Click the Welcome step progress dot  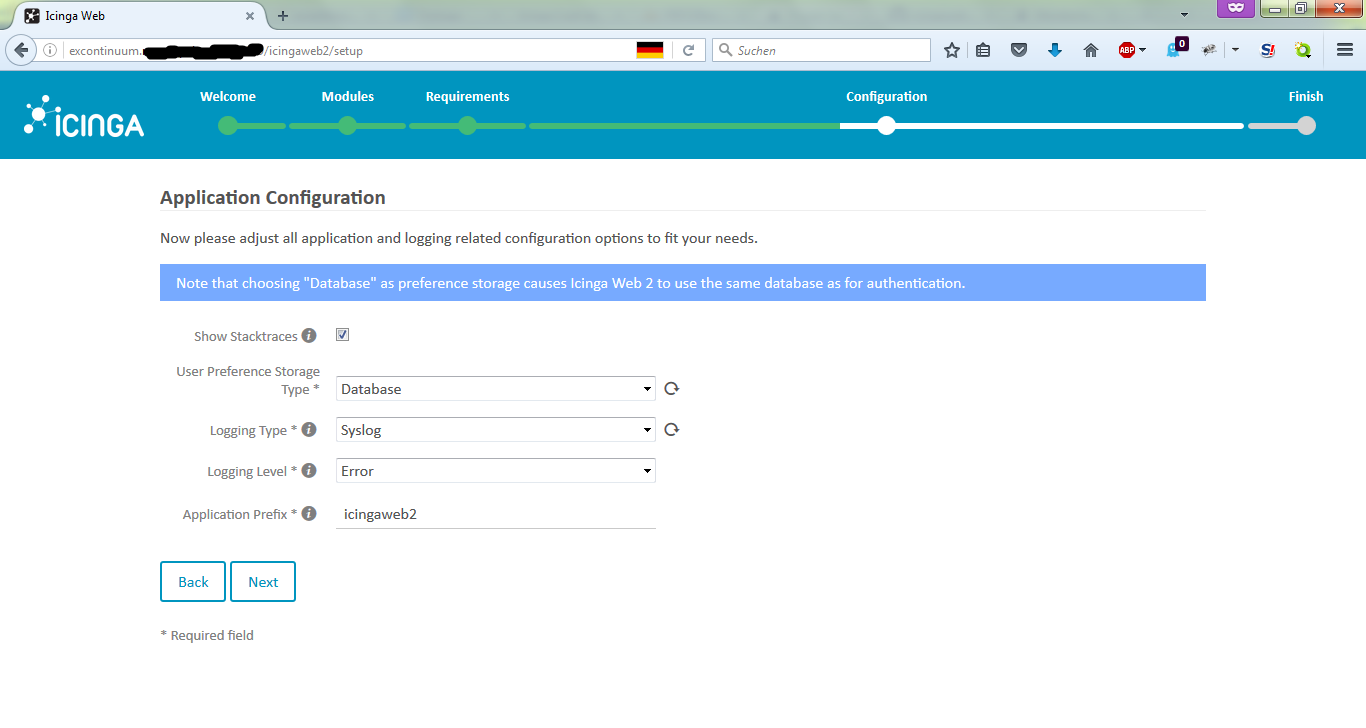click(228, 125)
